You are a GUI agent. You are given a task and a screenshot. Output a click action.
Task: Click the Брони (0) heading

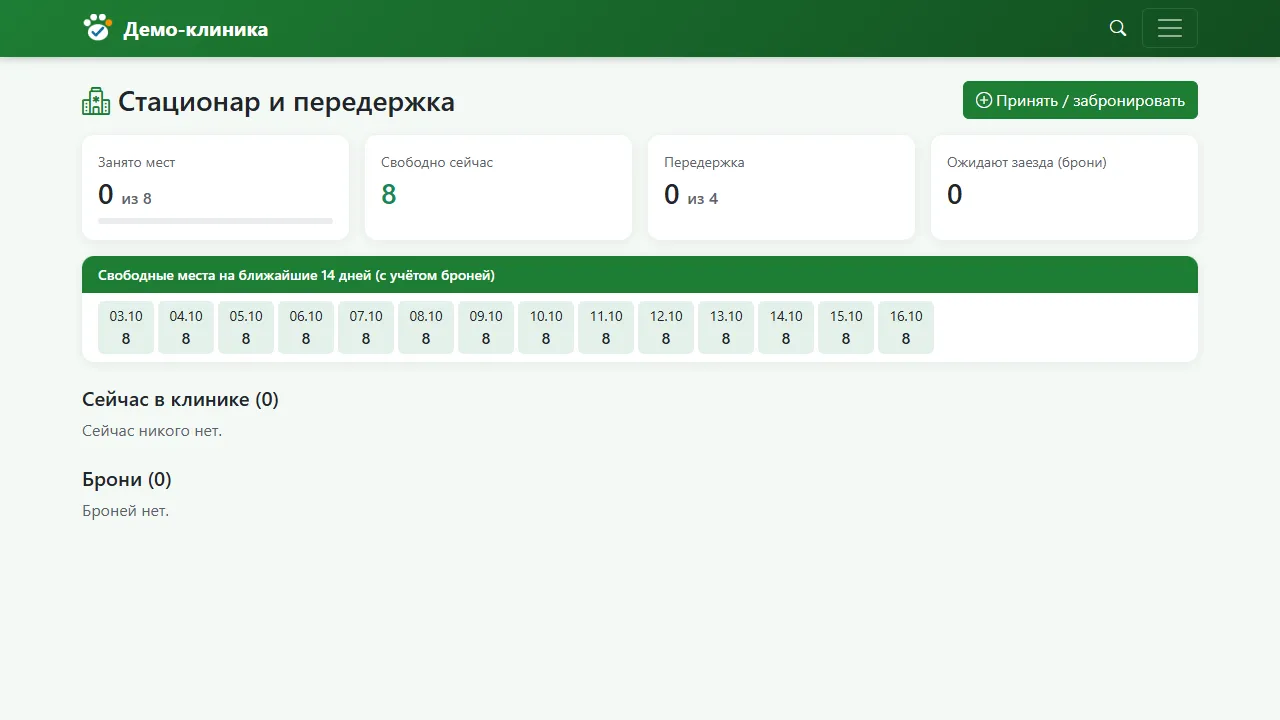[127, 480]
